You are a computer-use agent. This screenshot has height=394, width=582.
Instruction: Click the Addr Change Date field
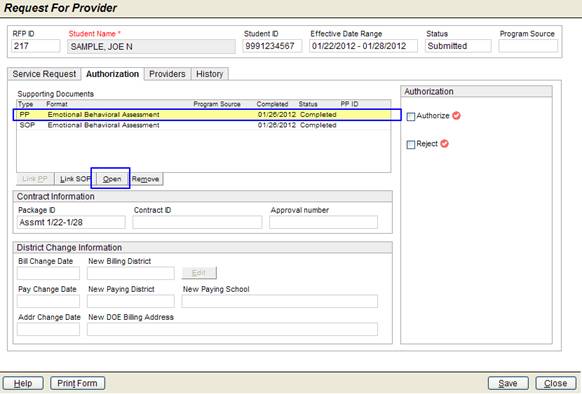tap(48, 329)
